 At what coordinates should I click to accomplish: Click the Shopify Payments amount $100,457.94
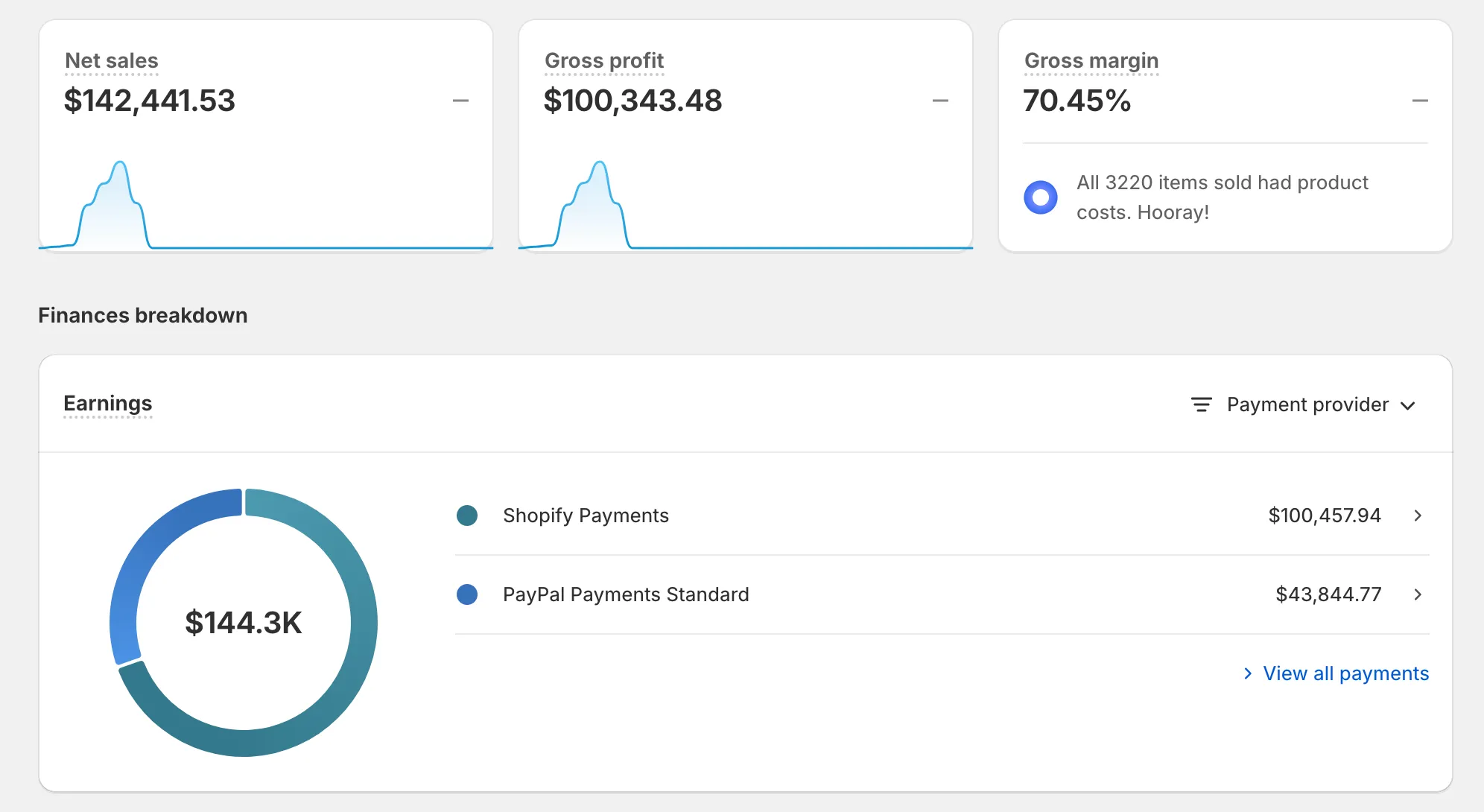pos(1324,516)
